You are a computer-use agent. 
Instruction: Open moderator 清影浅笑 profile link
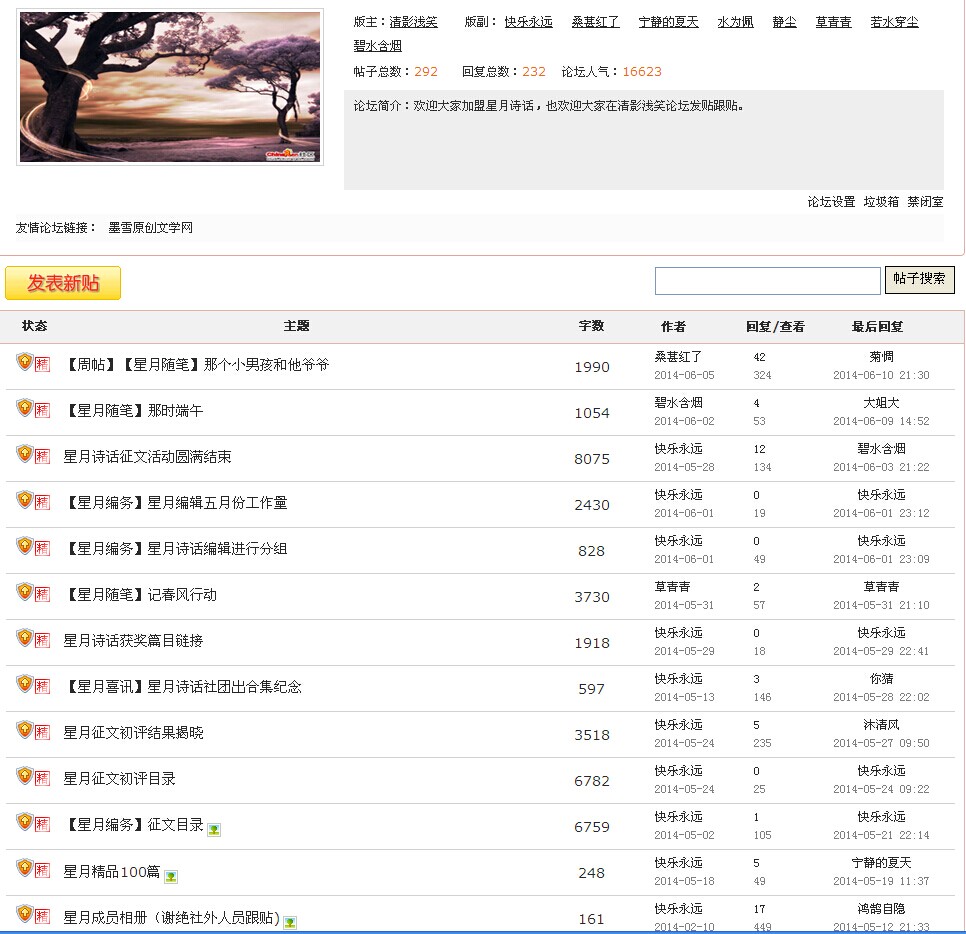coord(413,22)
